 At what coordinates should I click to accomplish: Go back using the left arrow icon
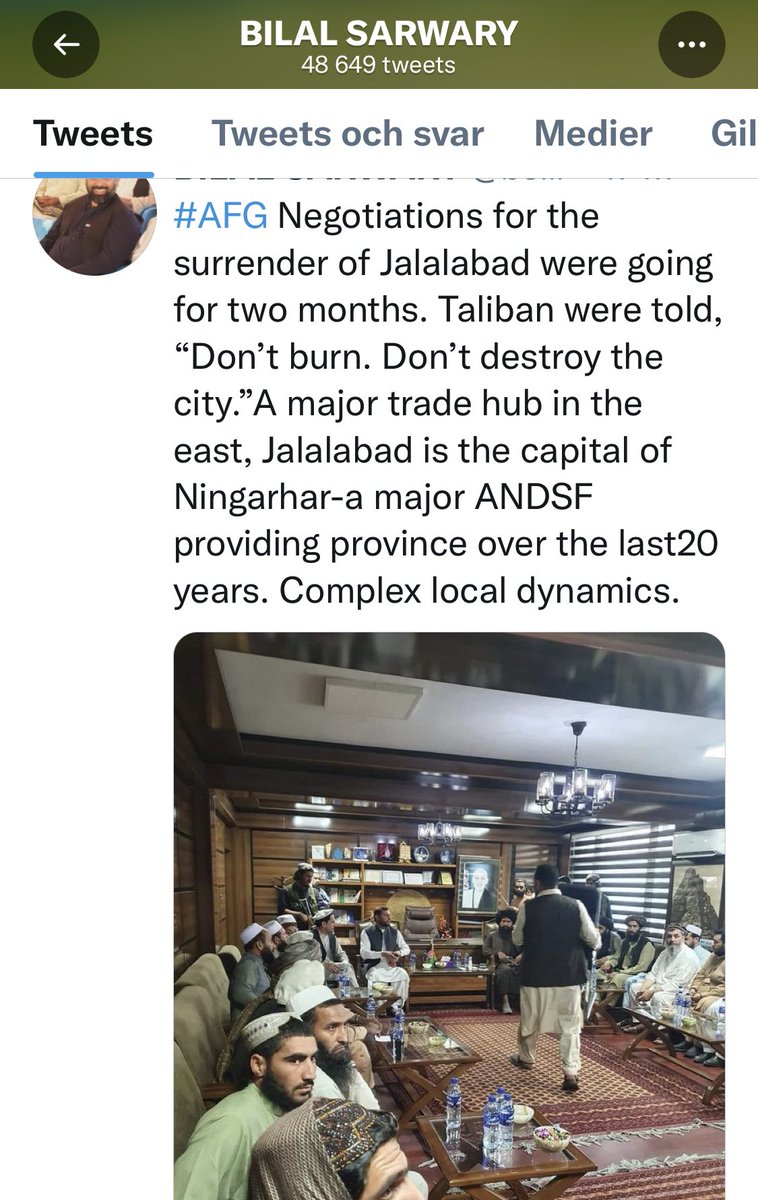coord(66,44)
